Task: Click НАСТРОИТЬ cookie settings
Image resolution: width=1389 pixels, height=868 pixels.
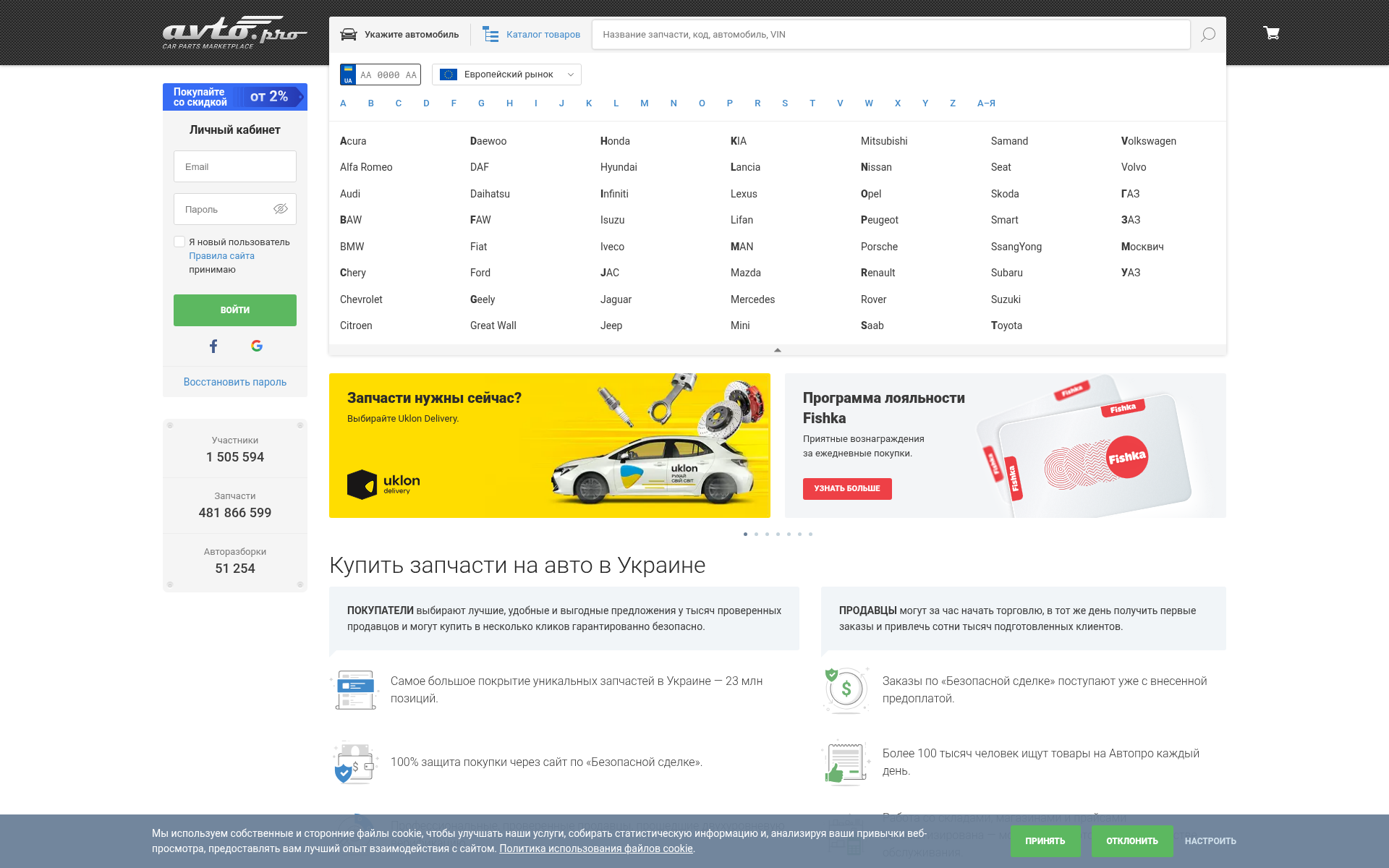Action: 1210,841
